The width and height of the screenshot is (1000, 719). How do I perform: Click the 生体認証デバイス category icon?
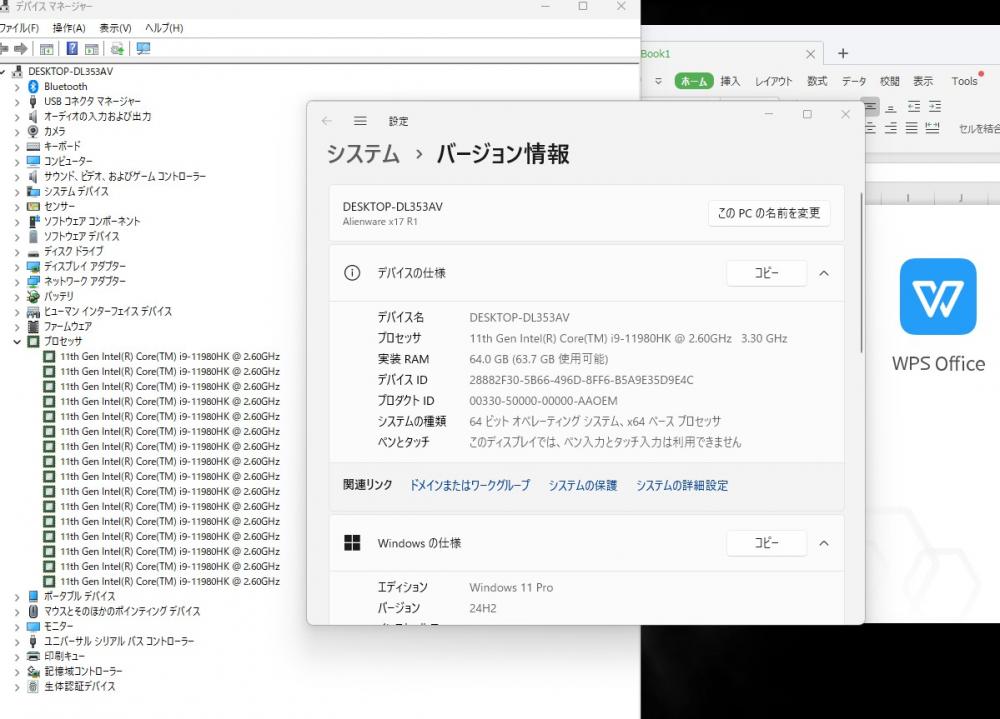[33, 686]
